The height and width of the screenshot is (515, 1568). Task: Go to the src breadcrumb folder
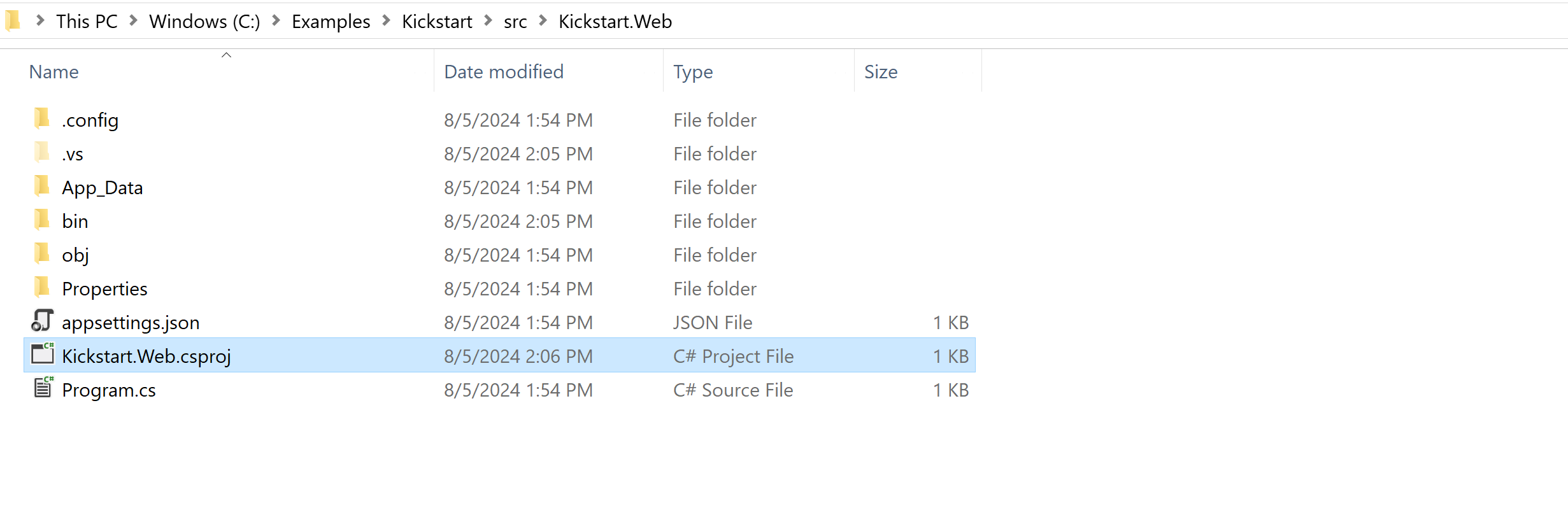click(x=515, y=22)
